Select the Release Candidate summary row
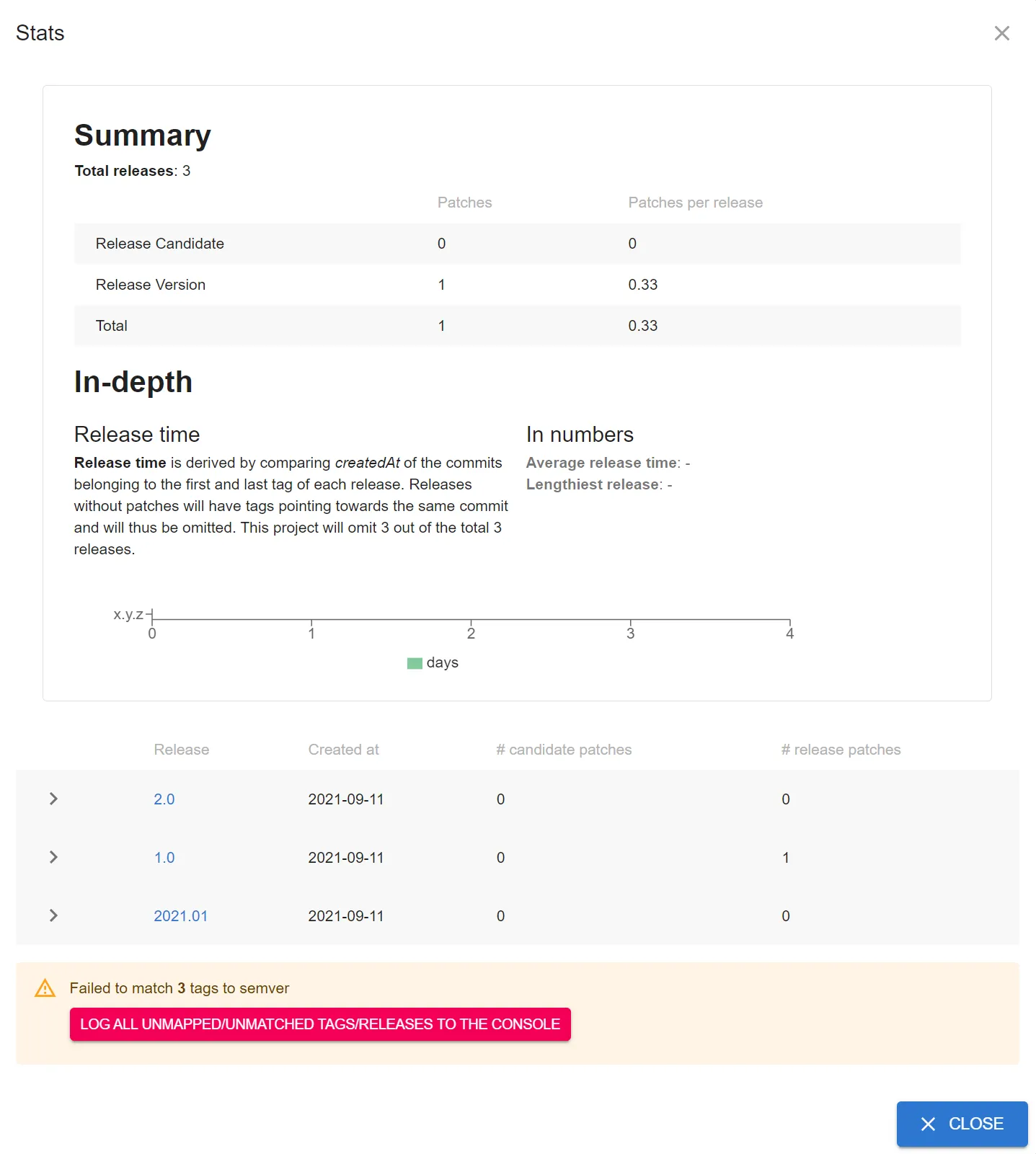This screenshot has height=1154, width=1036. (x=159, y=244)
